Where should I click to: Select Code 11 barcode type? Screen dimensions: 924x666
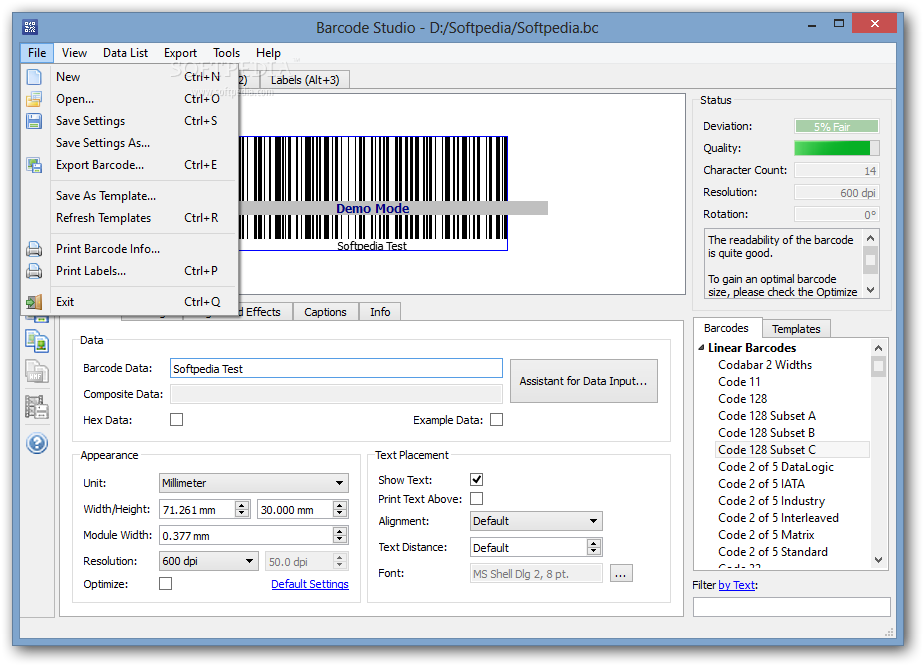coord(740,382)
